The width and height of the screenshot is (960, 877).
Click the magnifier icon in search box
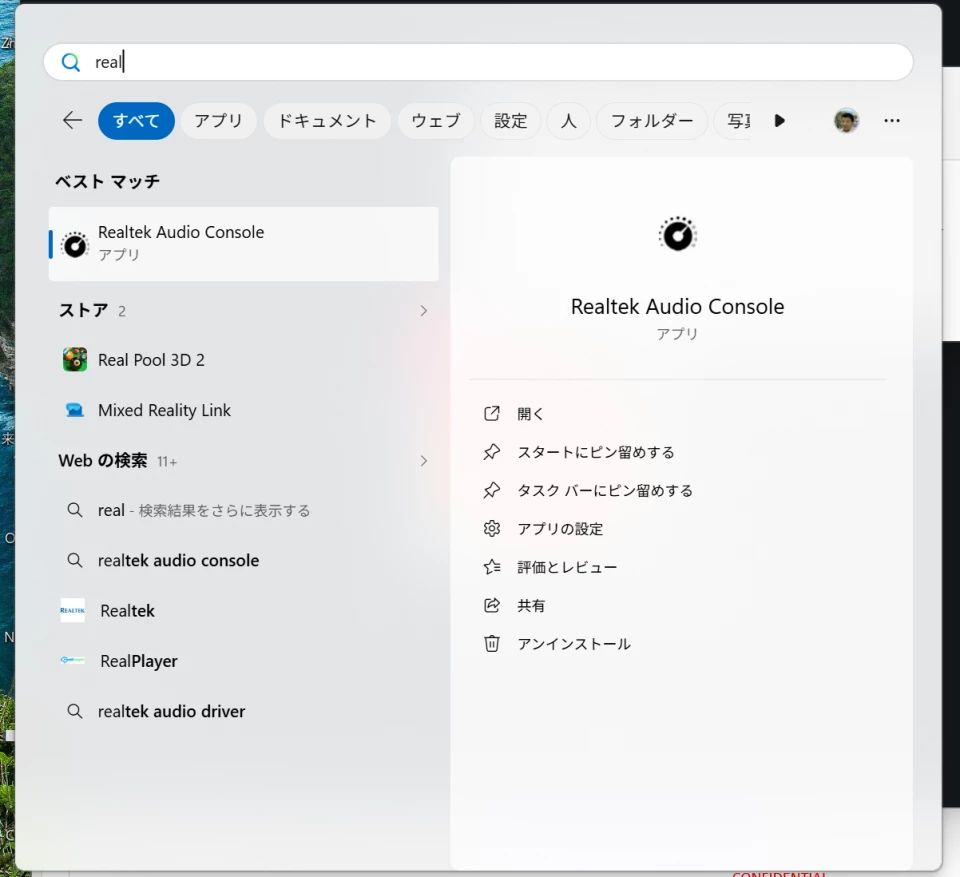point(70,62)
